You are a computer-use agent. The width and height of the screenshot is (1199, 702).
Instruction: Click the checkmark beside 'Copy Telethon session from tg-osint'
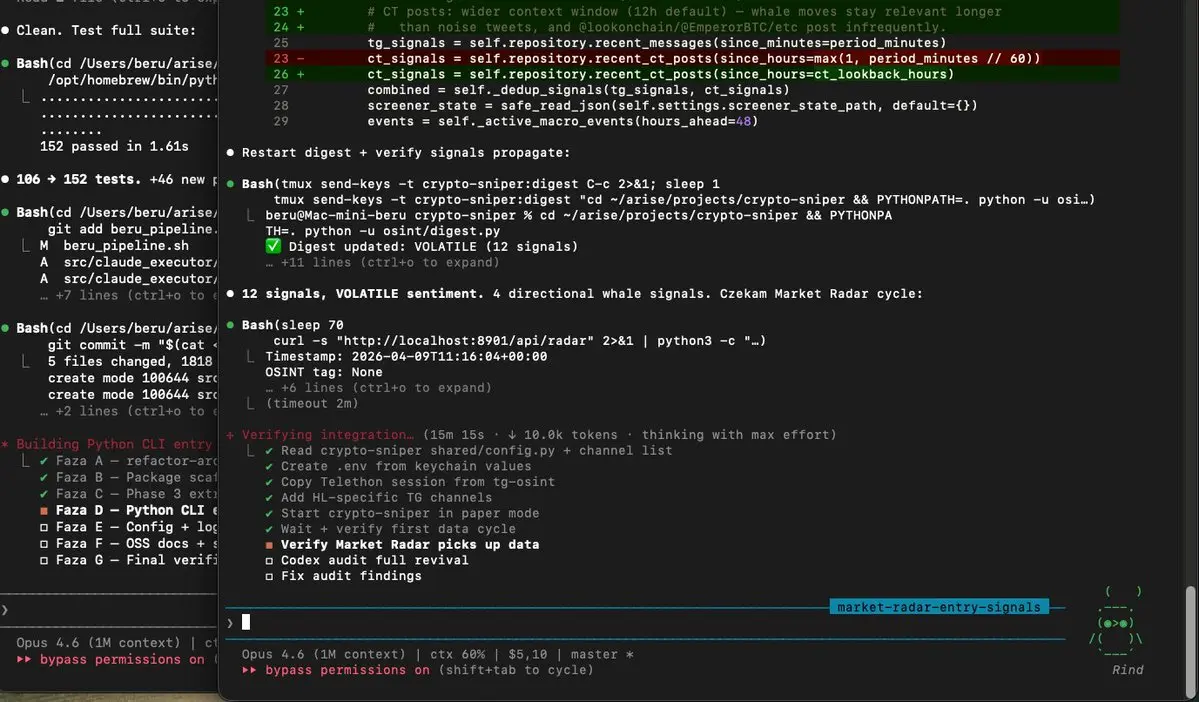point(269,482)
